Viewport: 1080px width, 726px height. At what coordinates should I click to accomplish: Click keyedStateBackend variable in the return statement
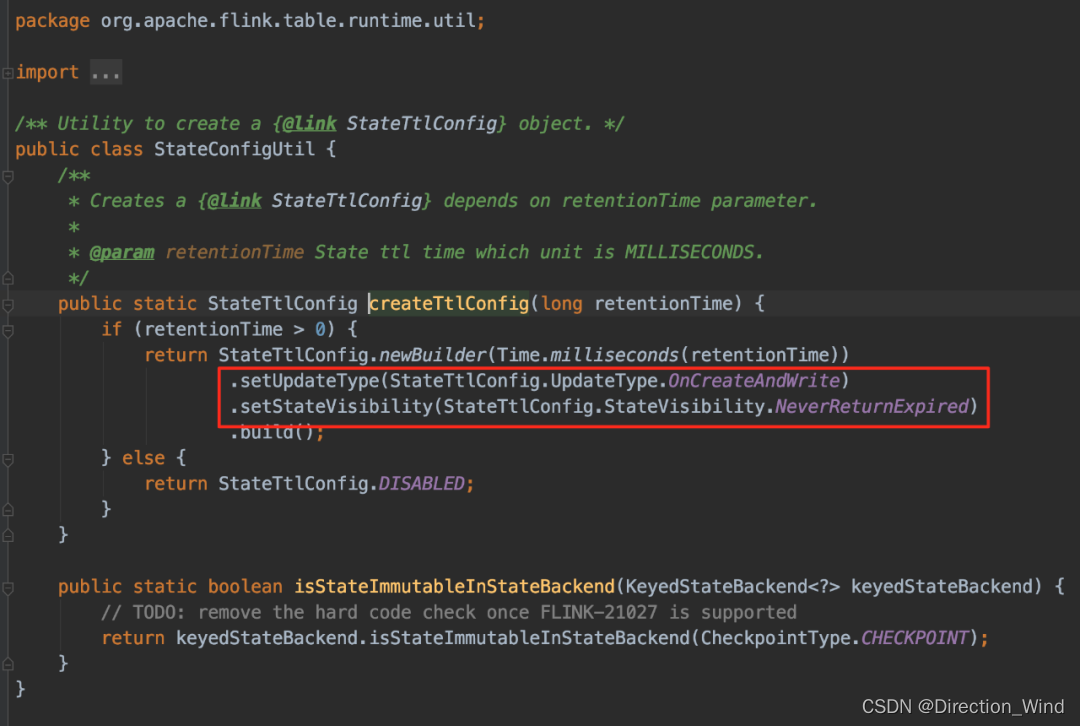click(x=267, y=639)
